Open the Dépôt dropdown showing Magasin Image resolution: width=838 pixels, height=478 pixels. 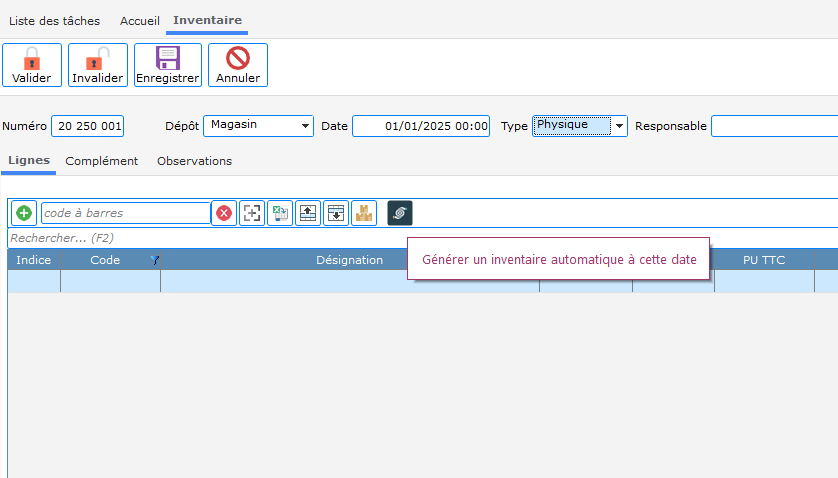258,126
